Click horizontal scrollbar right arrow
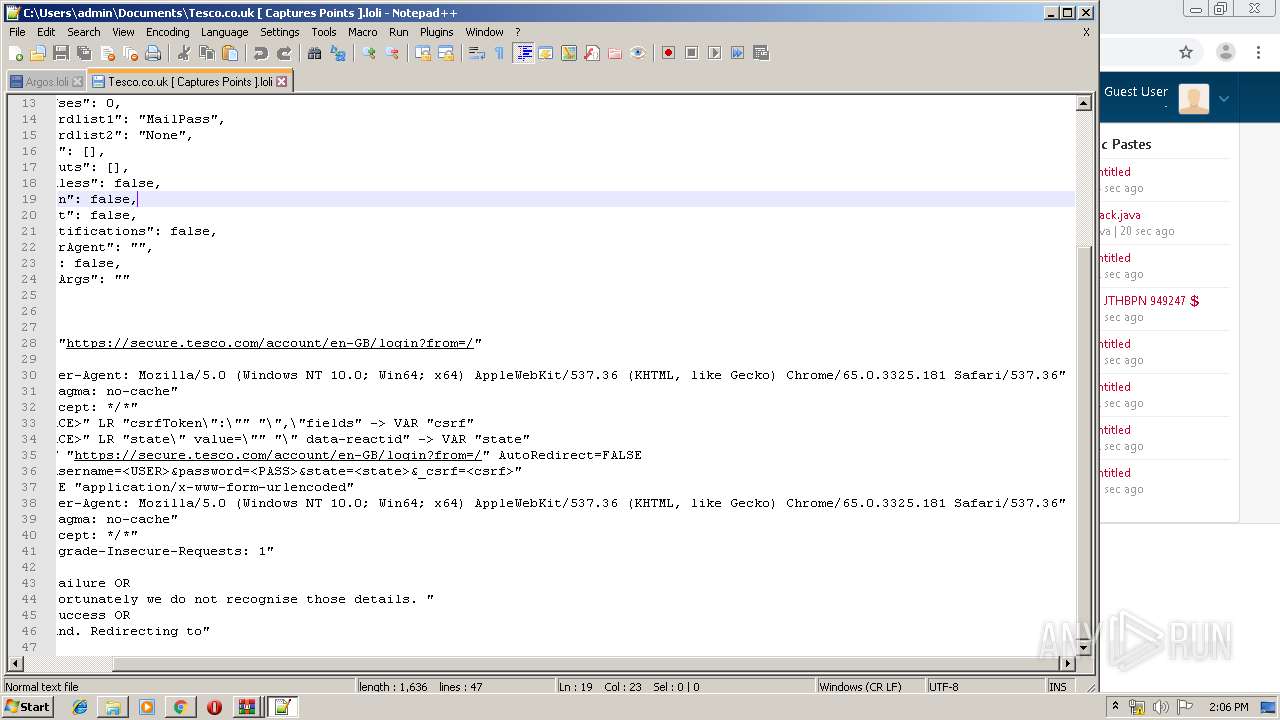The width and height of the screenshot is (1280, 720). tap(1068, 663)
